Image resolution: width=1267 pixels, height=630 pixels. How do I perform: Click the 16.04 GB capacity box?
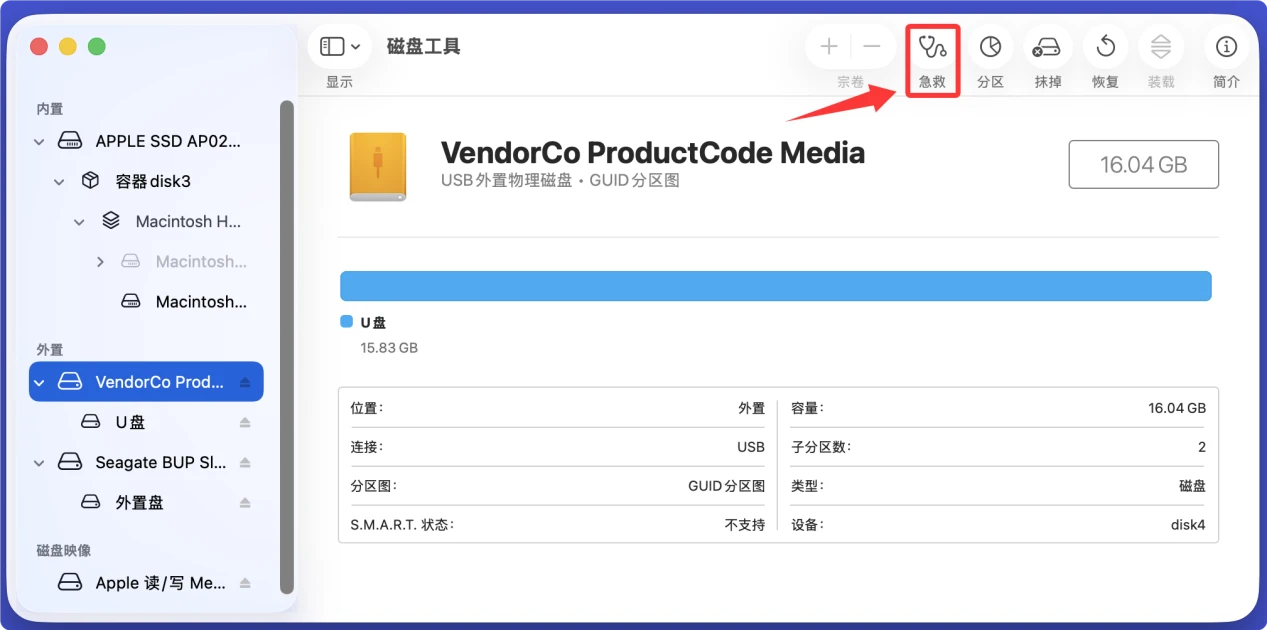click(x=1144, y=165)
